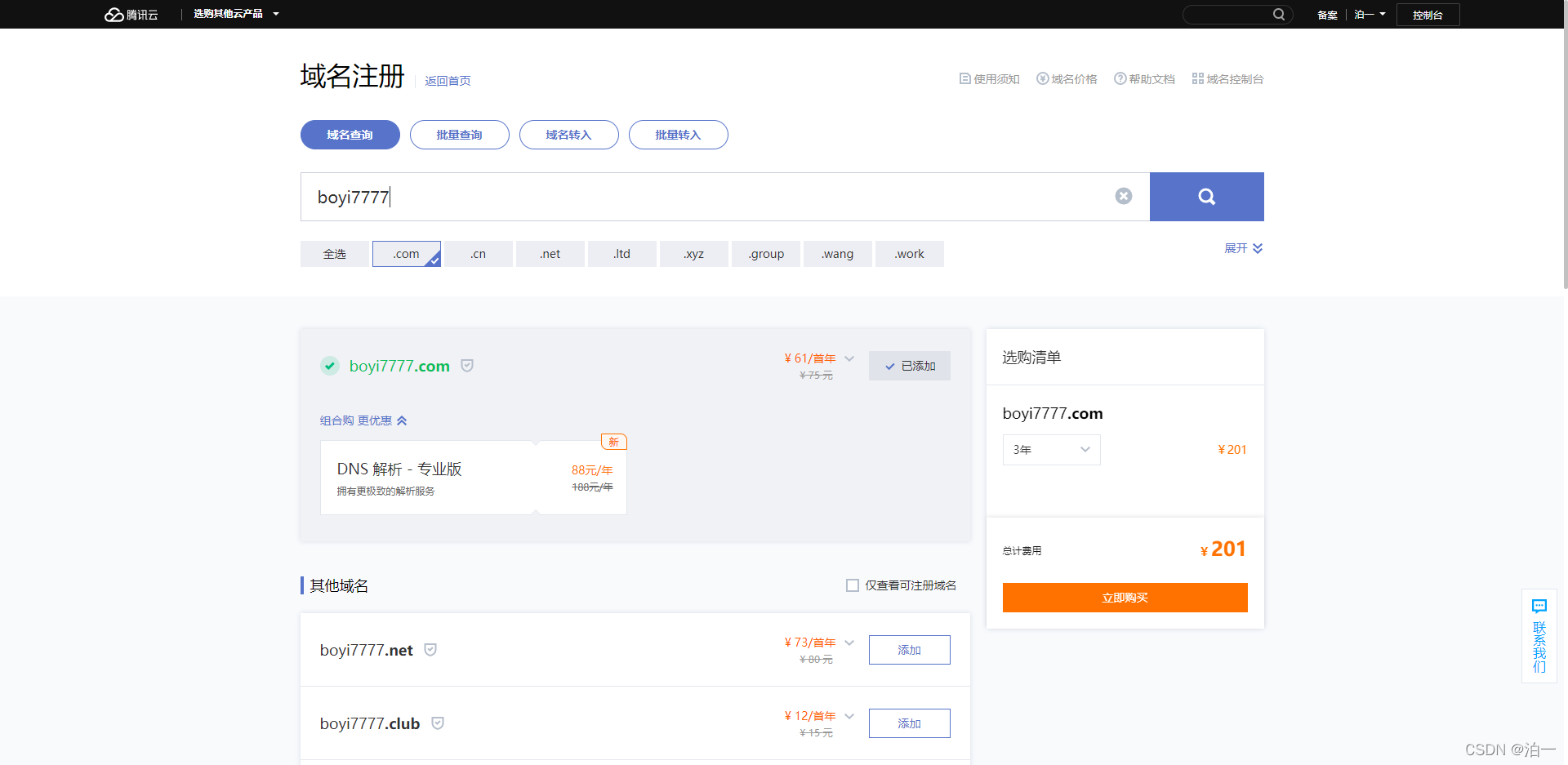Screen dimensions: 1568x765
Task: Open the 控制台 console button
Action: point(1428,15)
